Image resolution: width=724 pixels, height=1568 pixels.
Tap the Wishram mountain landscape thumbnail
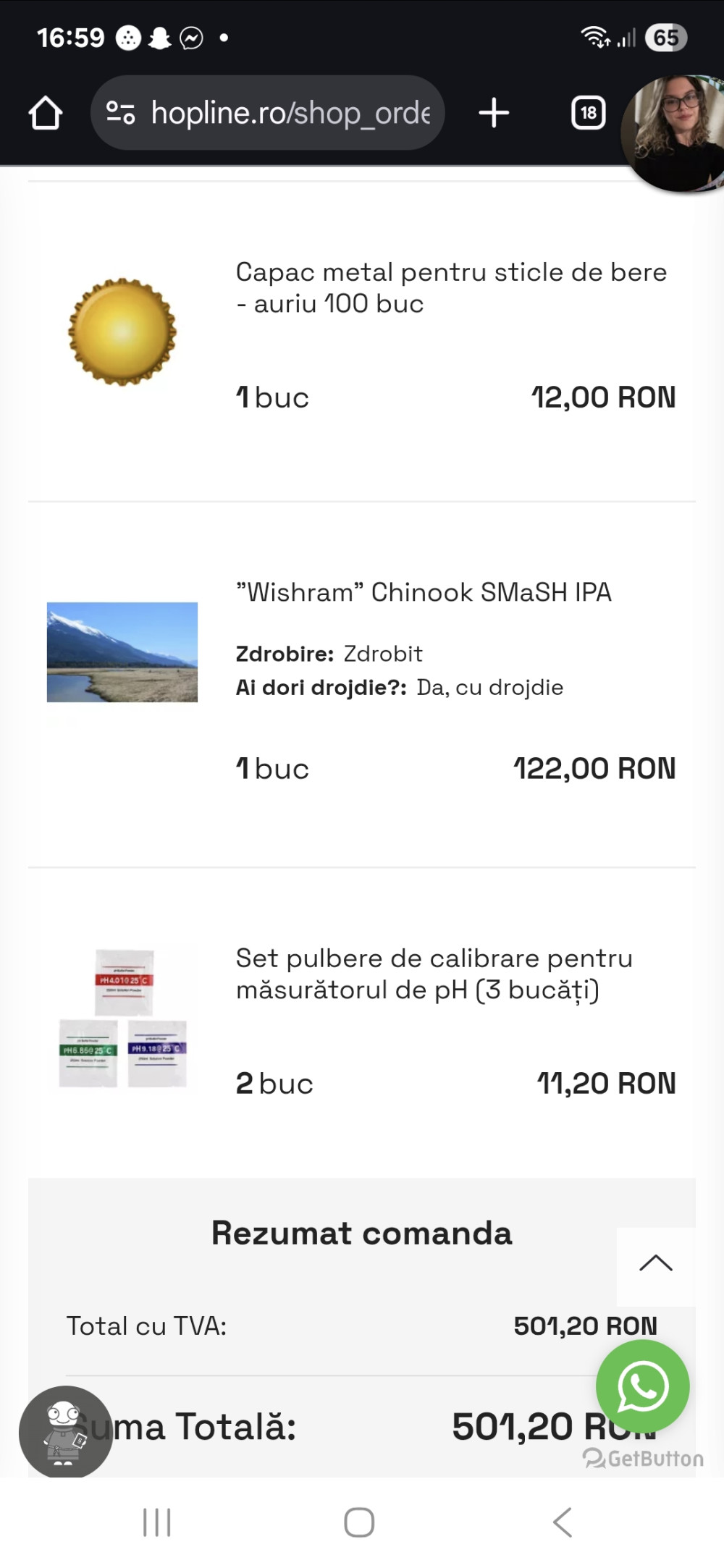click(x=122, y=652)
